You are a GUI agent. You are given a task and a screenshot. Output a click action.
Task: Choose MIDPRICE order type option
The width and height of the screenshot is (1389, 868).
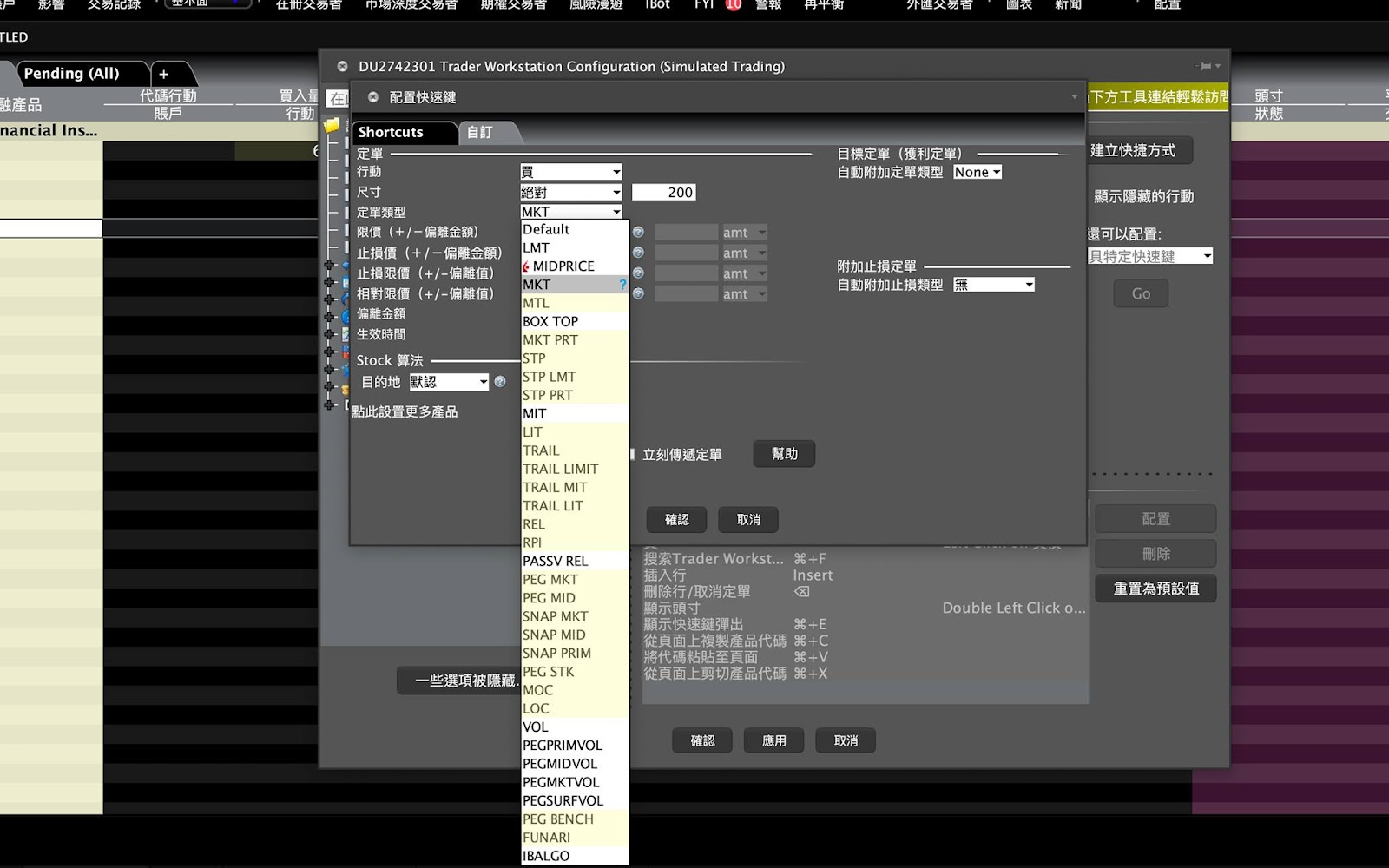click(x=574, y=266)
